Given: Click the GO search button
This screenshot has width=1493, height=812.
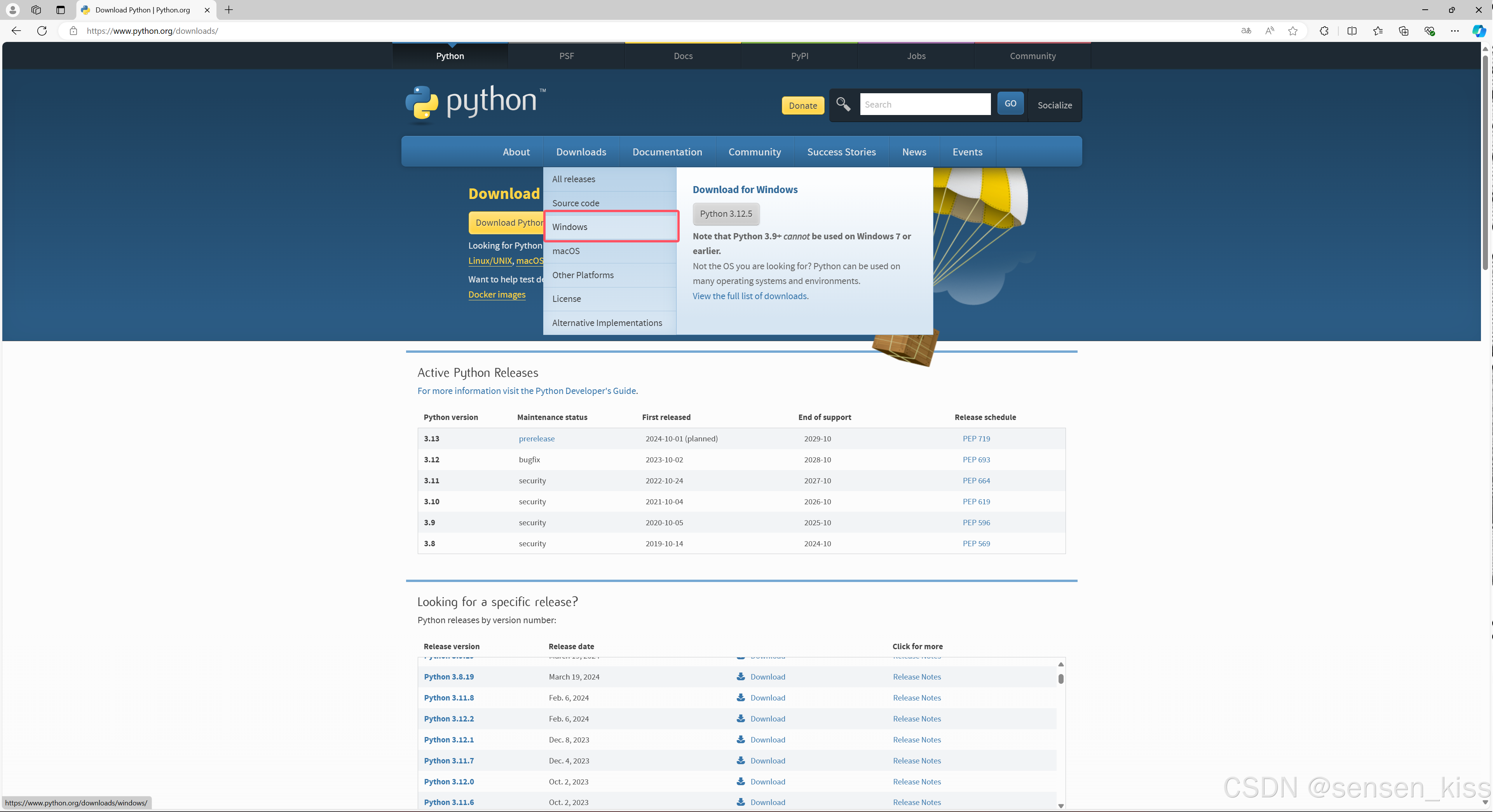Looking at the screenshot, I should [1010, 103].
